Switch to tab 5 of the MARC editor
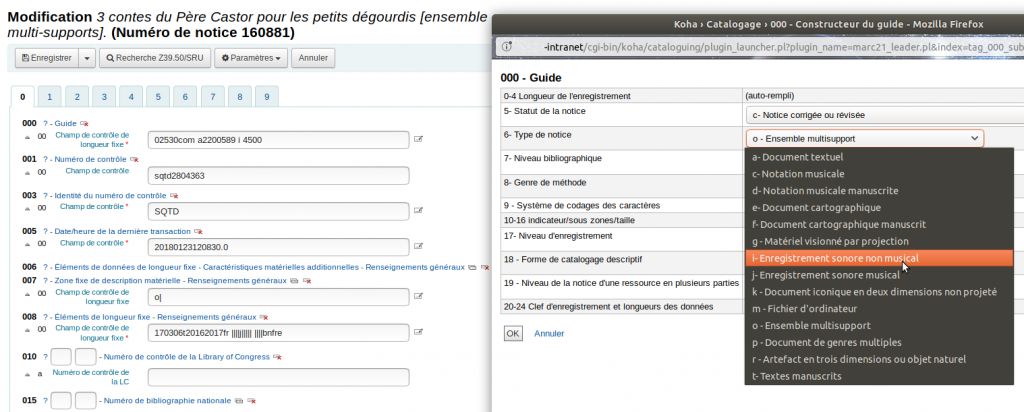Viewport: 1024px width, 412px height. coord(158,97)
